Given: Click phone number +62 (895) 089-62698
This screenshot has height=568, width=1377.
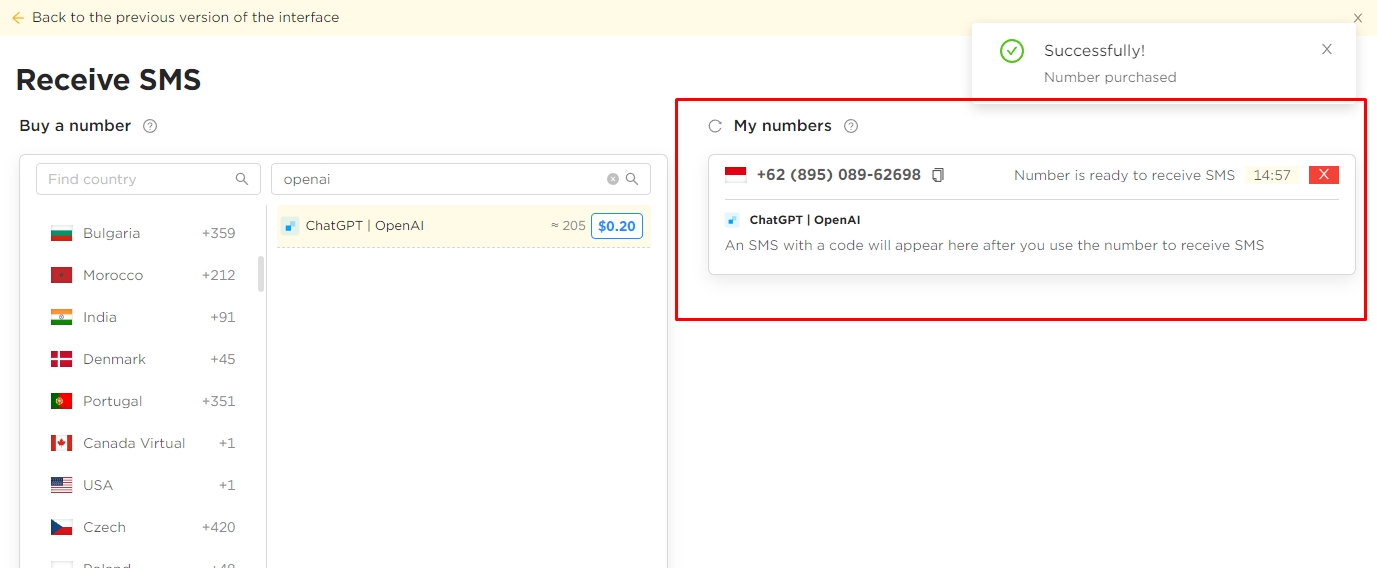Looking at the screenshot, I should click(839, 175).
